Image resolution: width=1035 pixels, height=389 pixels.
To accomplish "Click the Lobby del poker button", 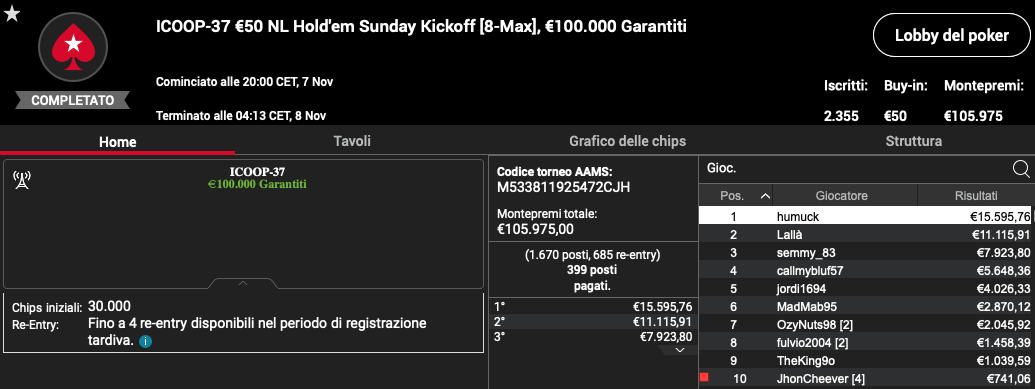I will coord(951,36).
